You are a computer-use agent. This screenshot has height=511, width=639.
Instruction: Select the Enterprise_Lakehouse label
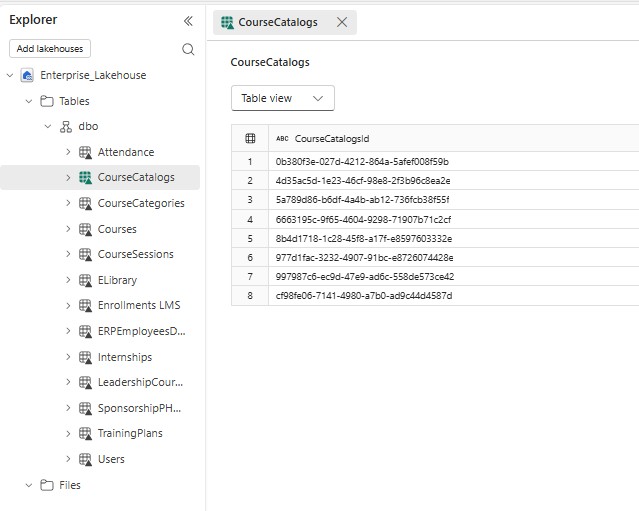point(93,75)
